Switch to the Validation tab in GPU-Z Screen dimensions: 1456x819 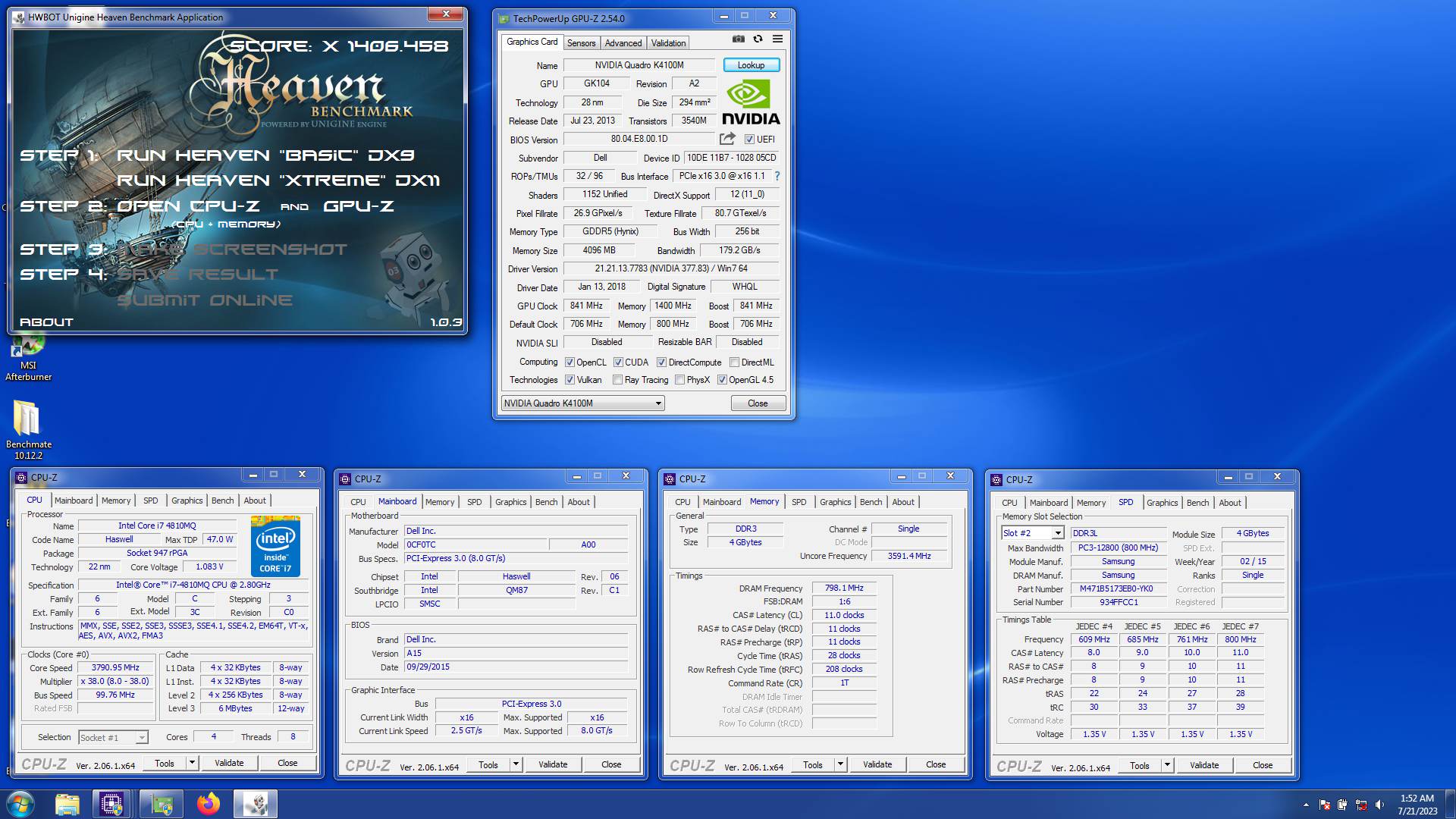coord(668,43)
